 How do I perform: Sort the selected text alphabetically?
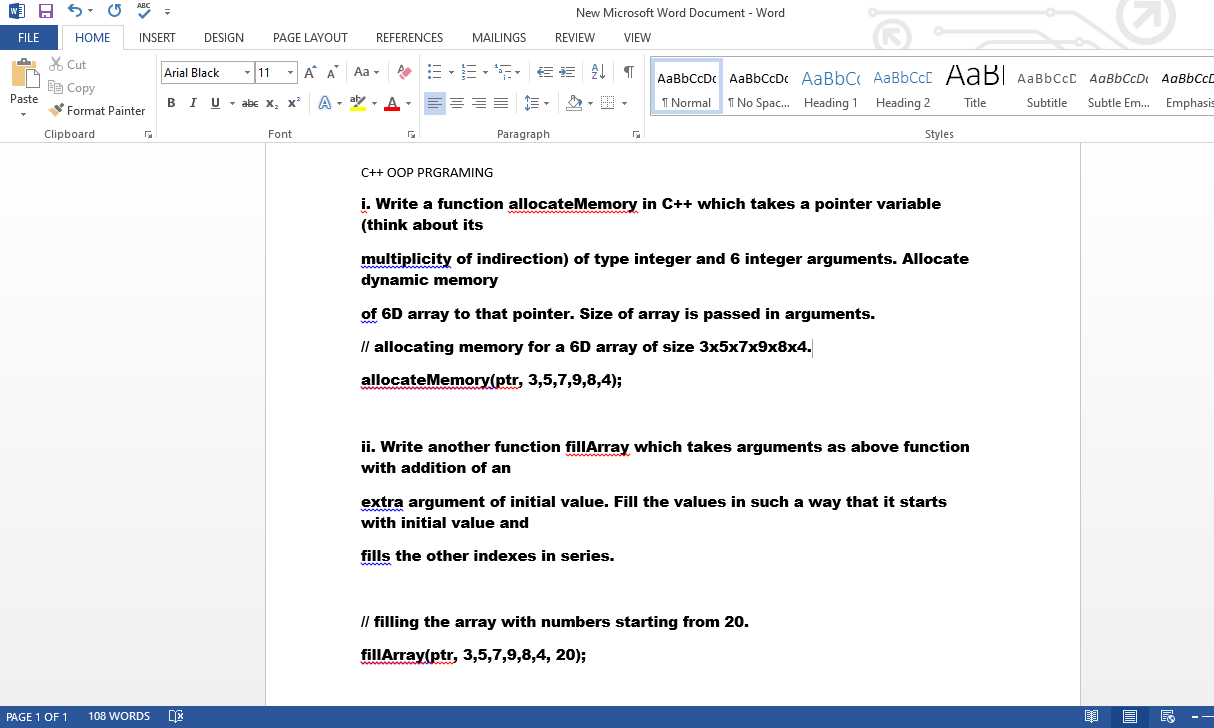click(x=598, y=71)
